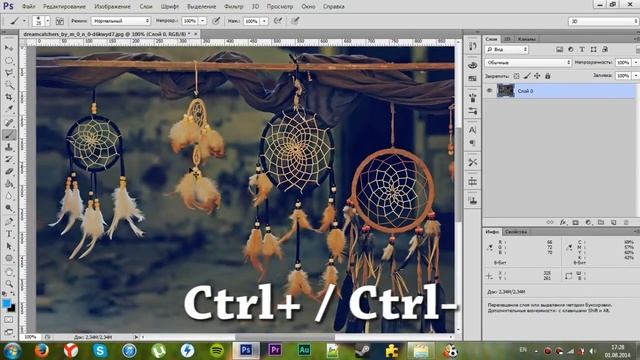Select the Lasso tool

[9, 73]
